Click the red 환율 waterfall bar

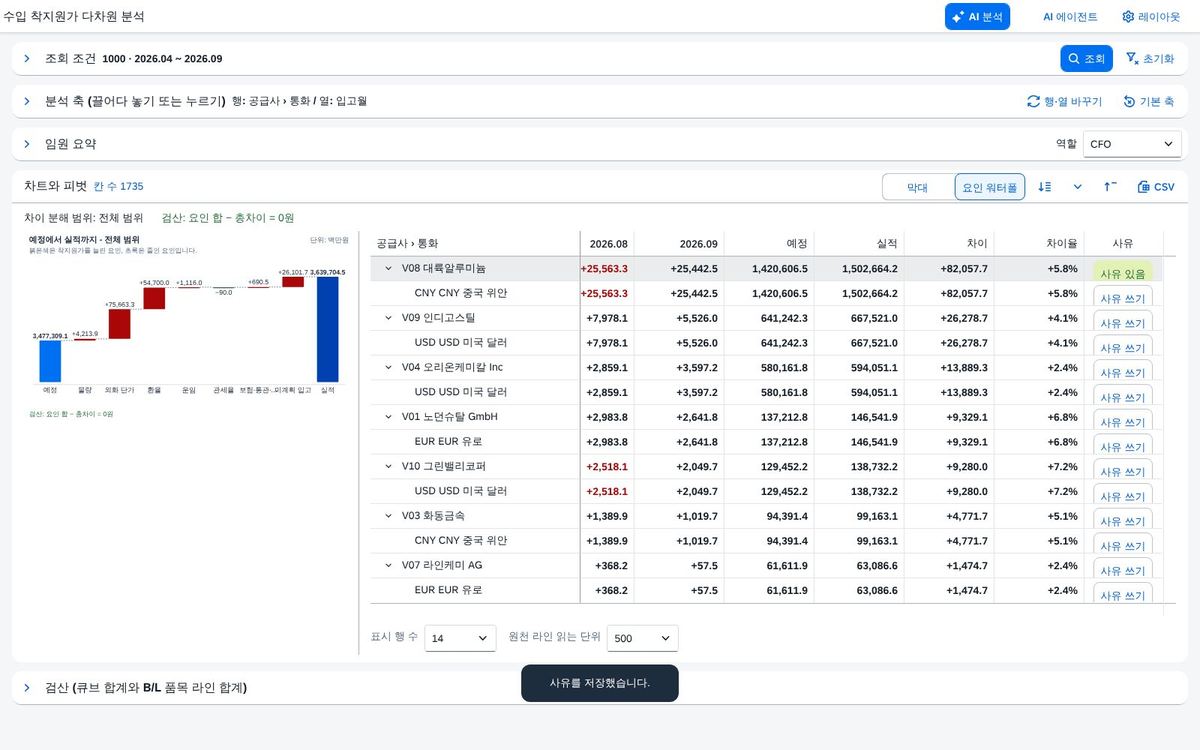pyautogui.click(x=154, y=298)
